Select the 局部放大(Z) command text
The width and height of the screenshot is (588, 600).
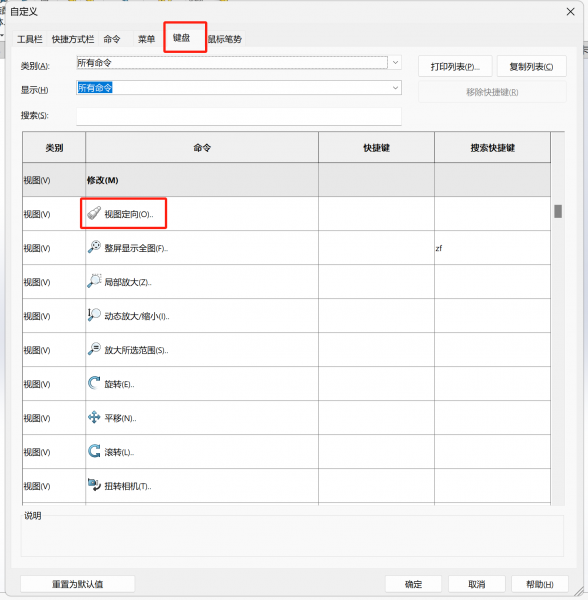point(128,282)
